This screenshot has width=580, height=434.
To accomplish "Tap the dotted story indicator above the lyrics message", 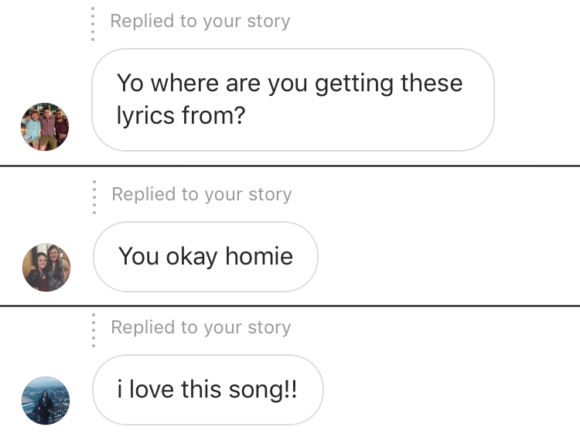I will coord(92,24).
